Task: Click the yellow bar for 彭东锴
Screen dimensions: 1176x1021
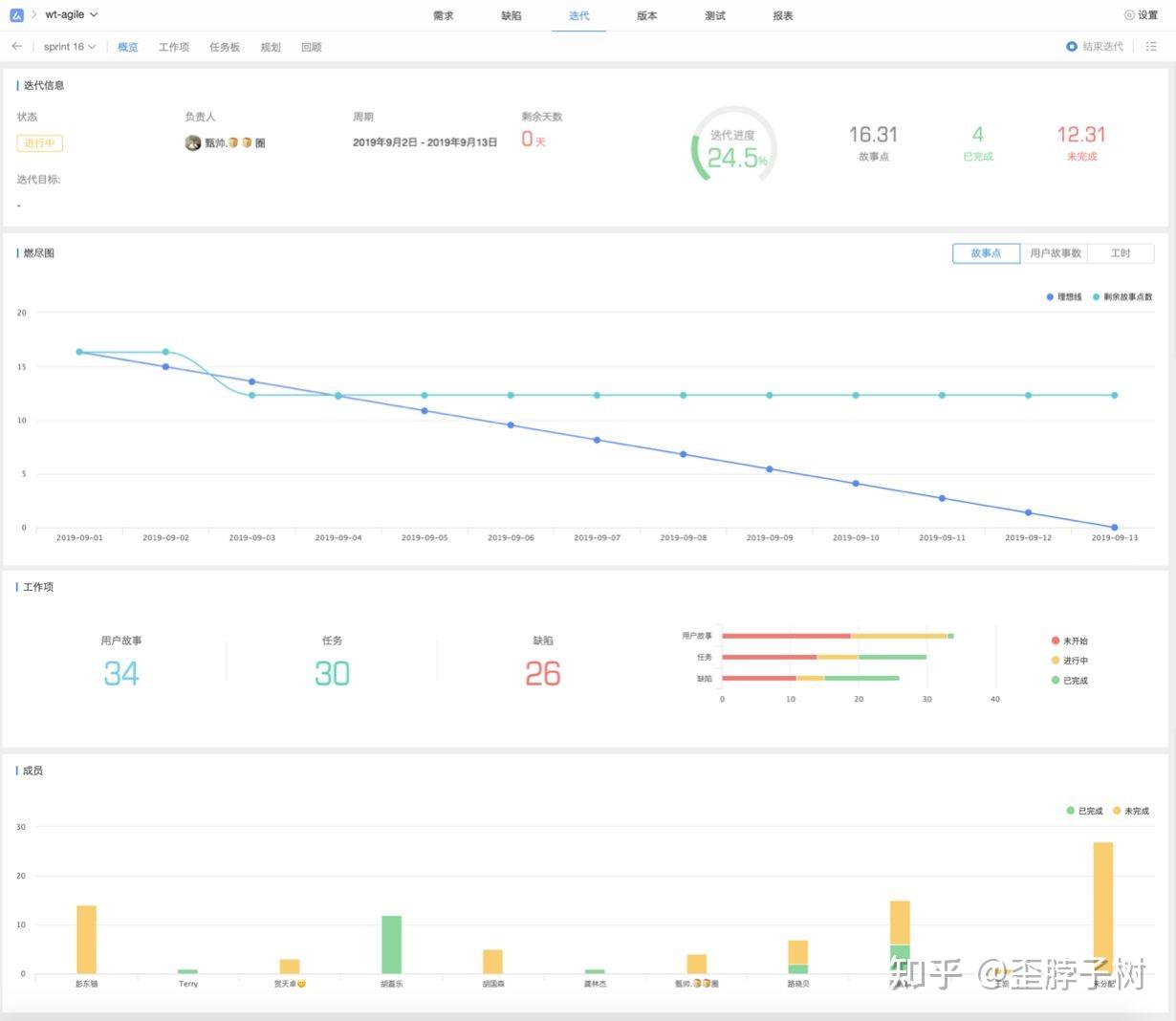Action: pos(86,940)
